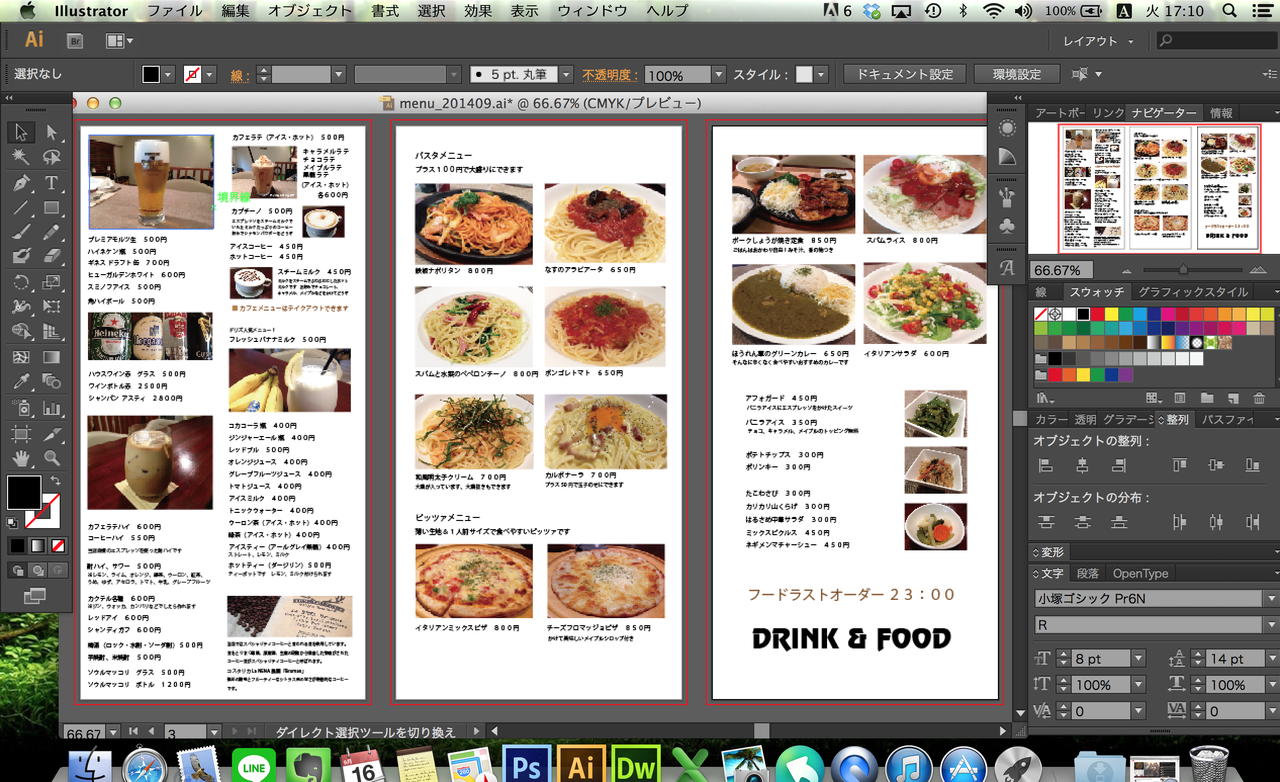Click horizontal align center icon
1280x782 pixels.
point(1082,465)
